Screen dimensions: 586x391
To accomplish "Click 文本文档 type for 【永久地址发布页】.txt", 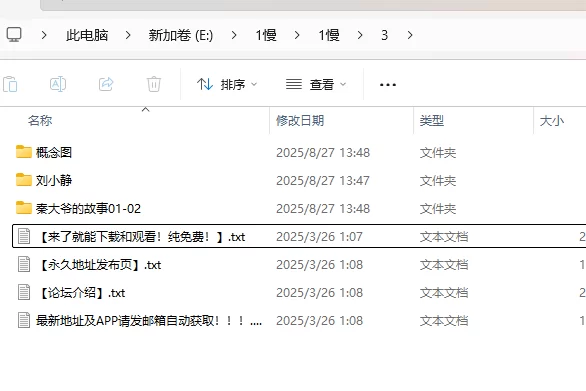I will coord(444,265).
